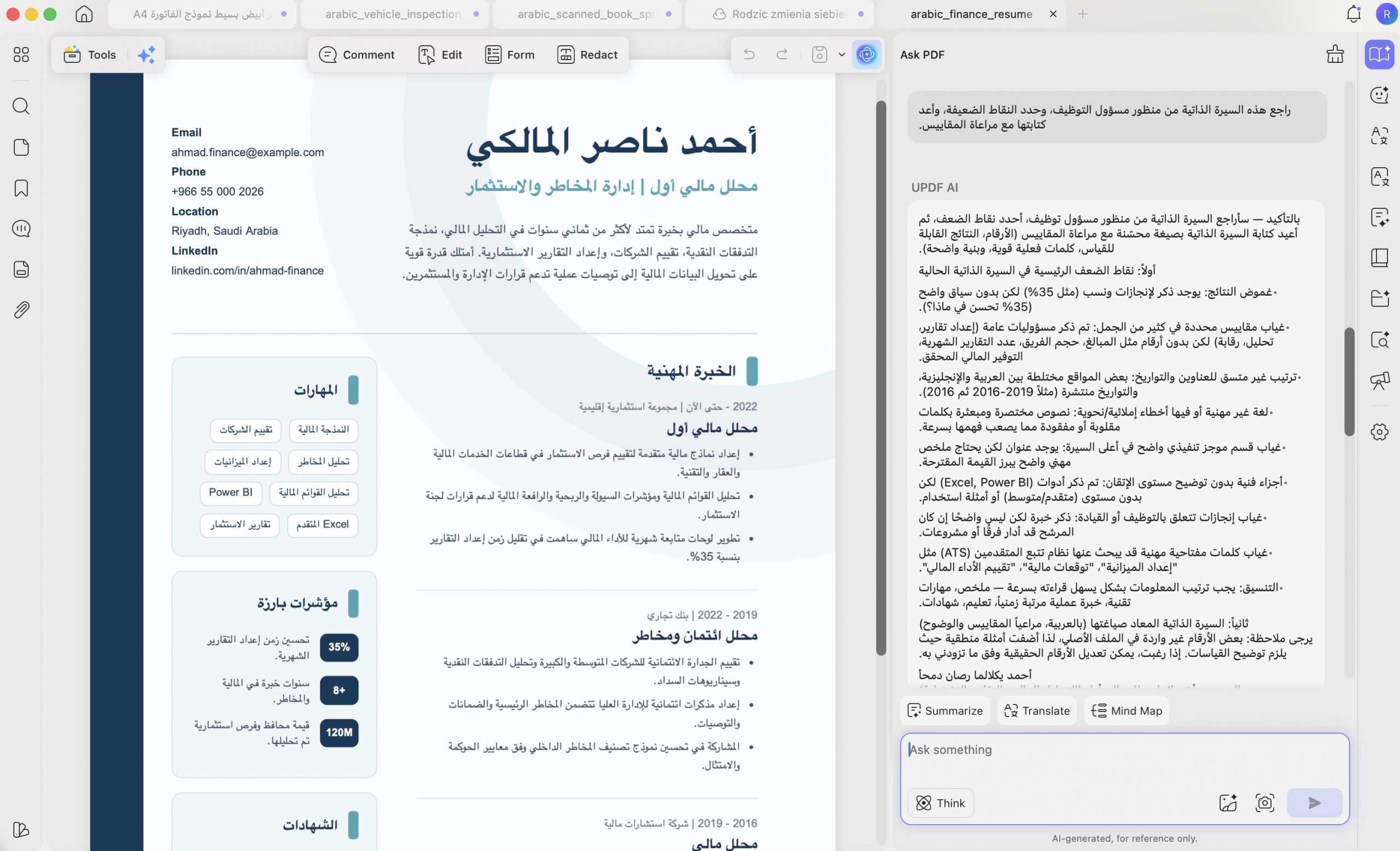Open the AI folder icon in right sidebar
The height and width of the screenshot is (851, 1400).
[1380, 298]
